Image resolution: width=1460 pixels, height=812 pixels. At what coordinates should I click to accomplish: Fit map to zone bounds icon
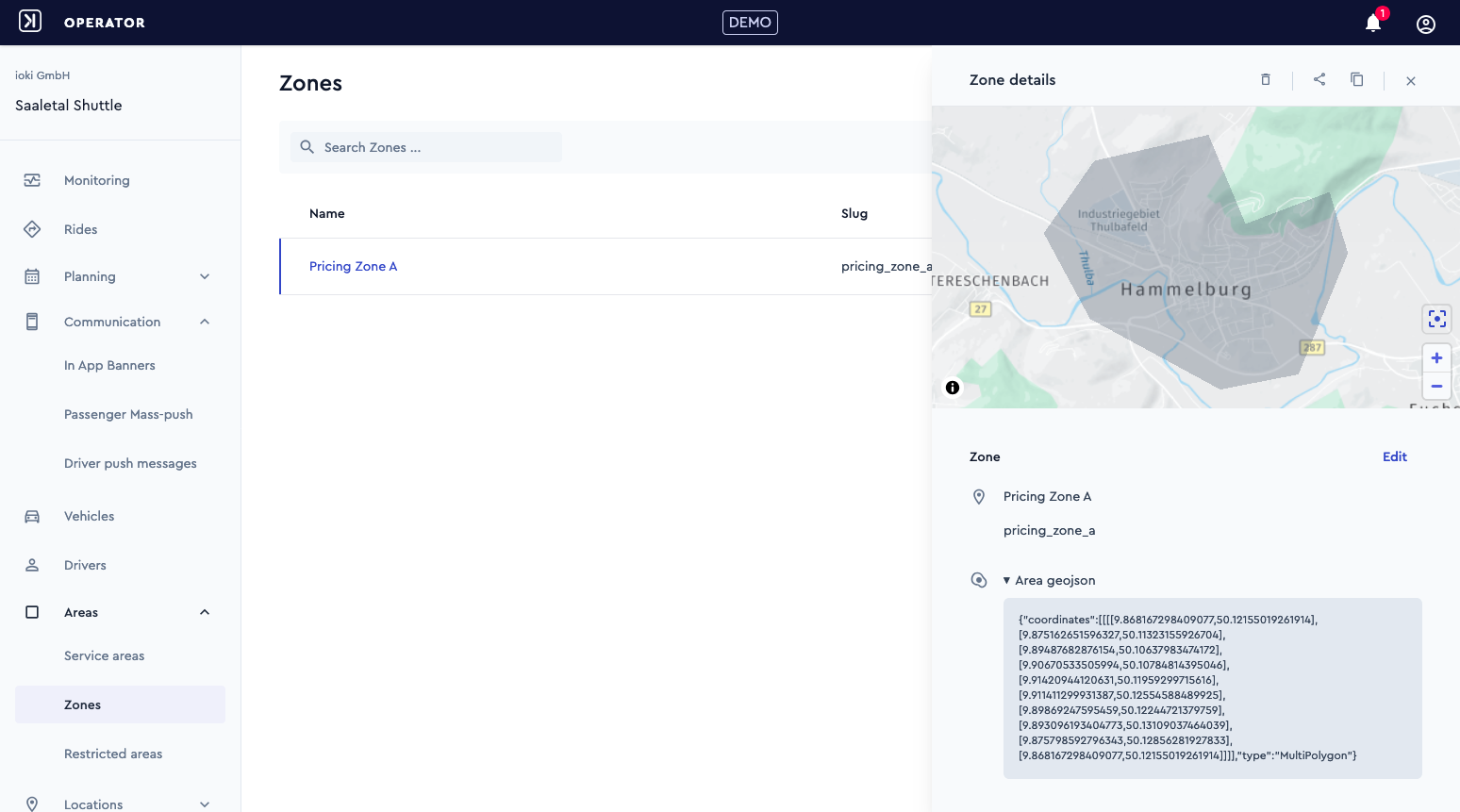coord(1436,319)
